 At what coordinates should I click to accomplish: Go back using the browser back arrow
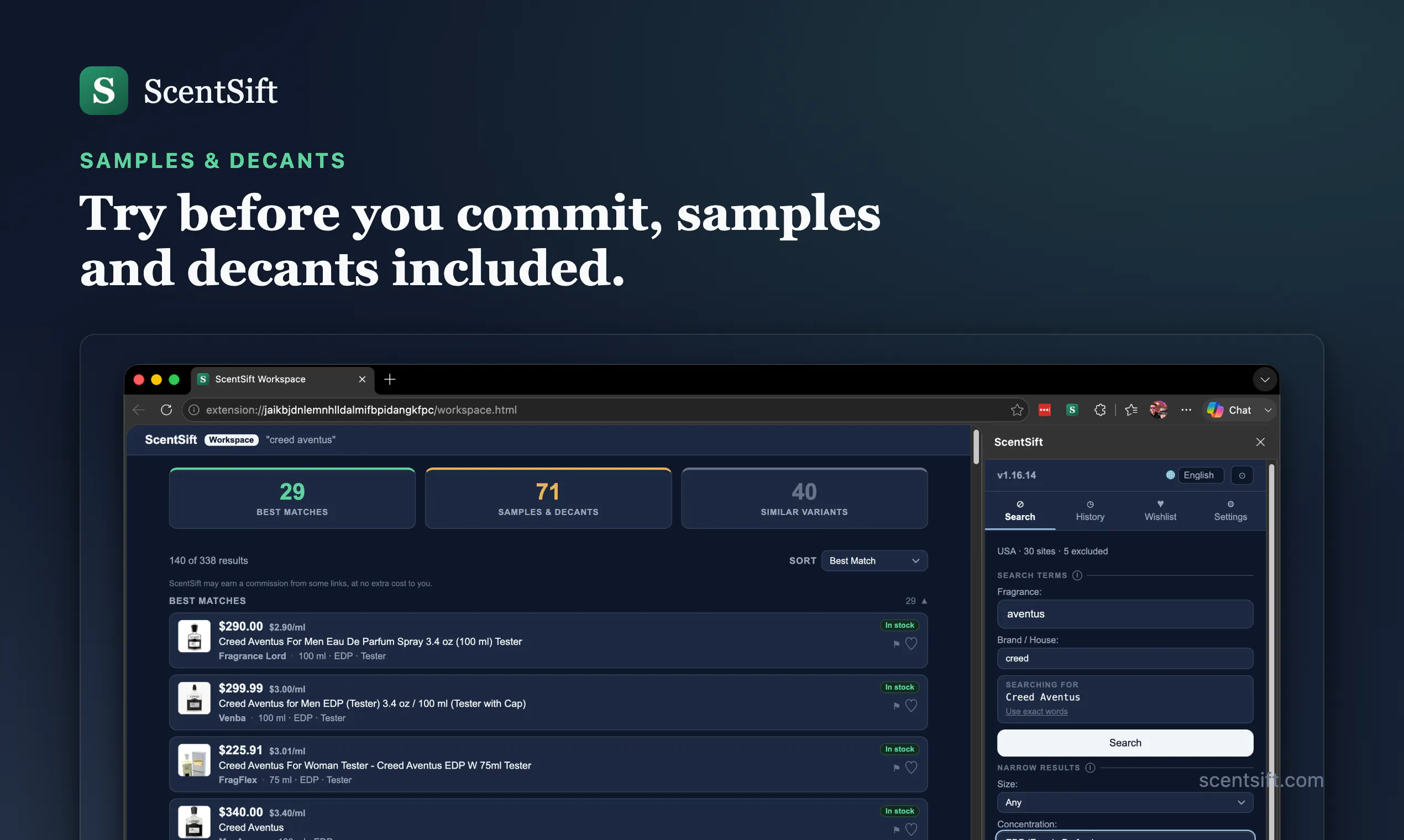tap(139, 410)
